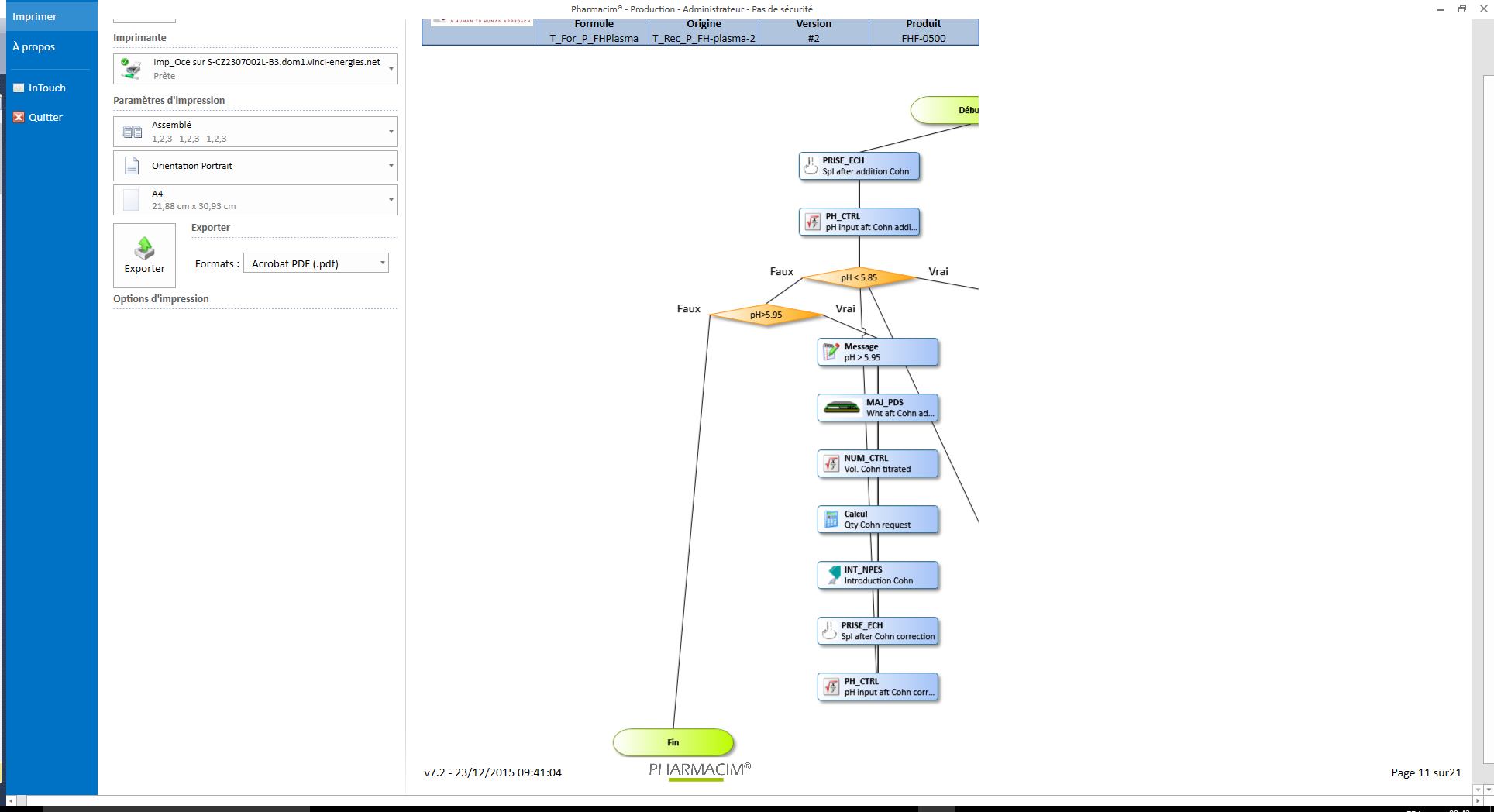Click the 'Produit' column header
Screen dimensions: 1494x812
(924, 24)
